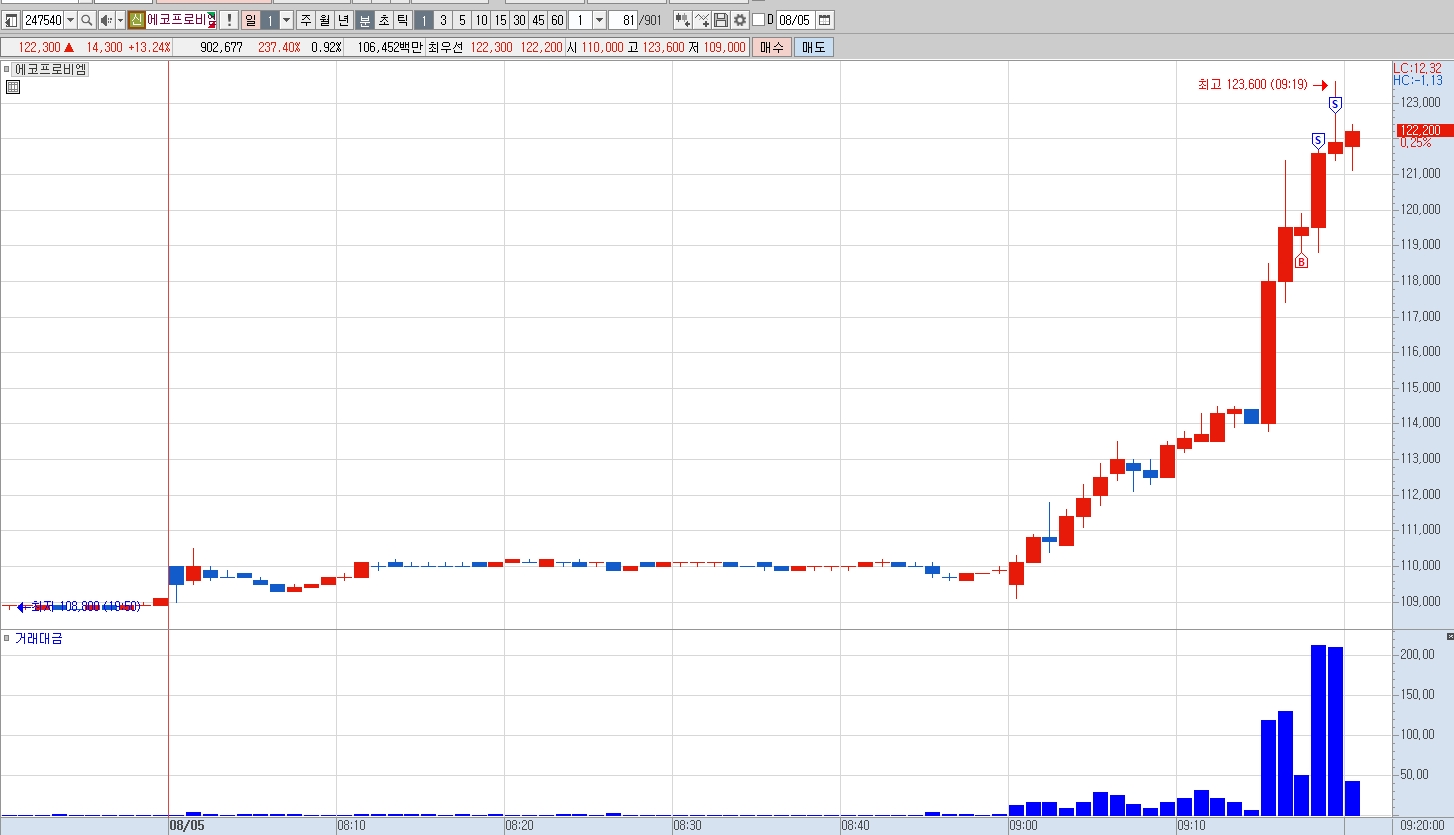Expand the day period dropdown arrow next to 일
1454x835 pixels.
pyautogui.click(x=286, y=20)
